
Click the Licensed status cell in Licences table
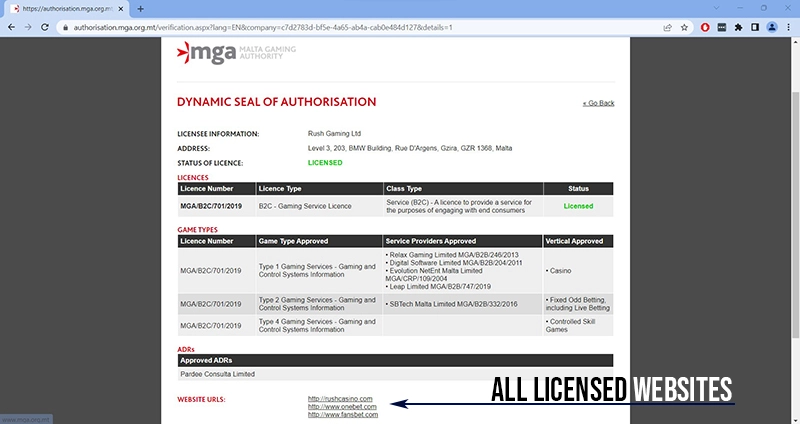tap(578, 206)
